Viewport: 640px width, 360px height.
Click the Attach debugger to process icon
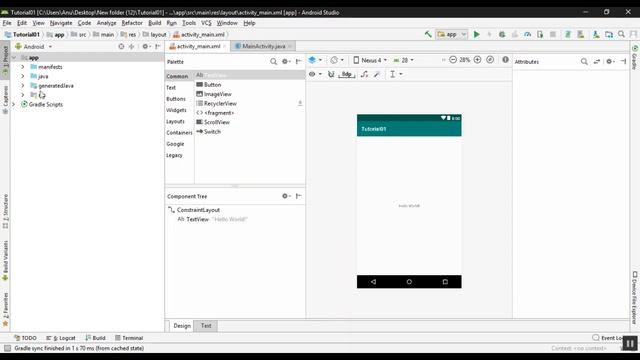[540, 35]
